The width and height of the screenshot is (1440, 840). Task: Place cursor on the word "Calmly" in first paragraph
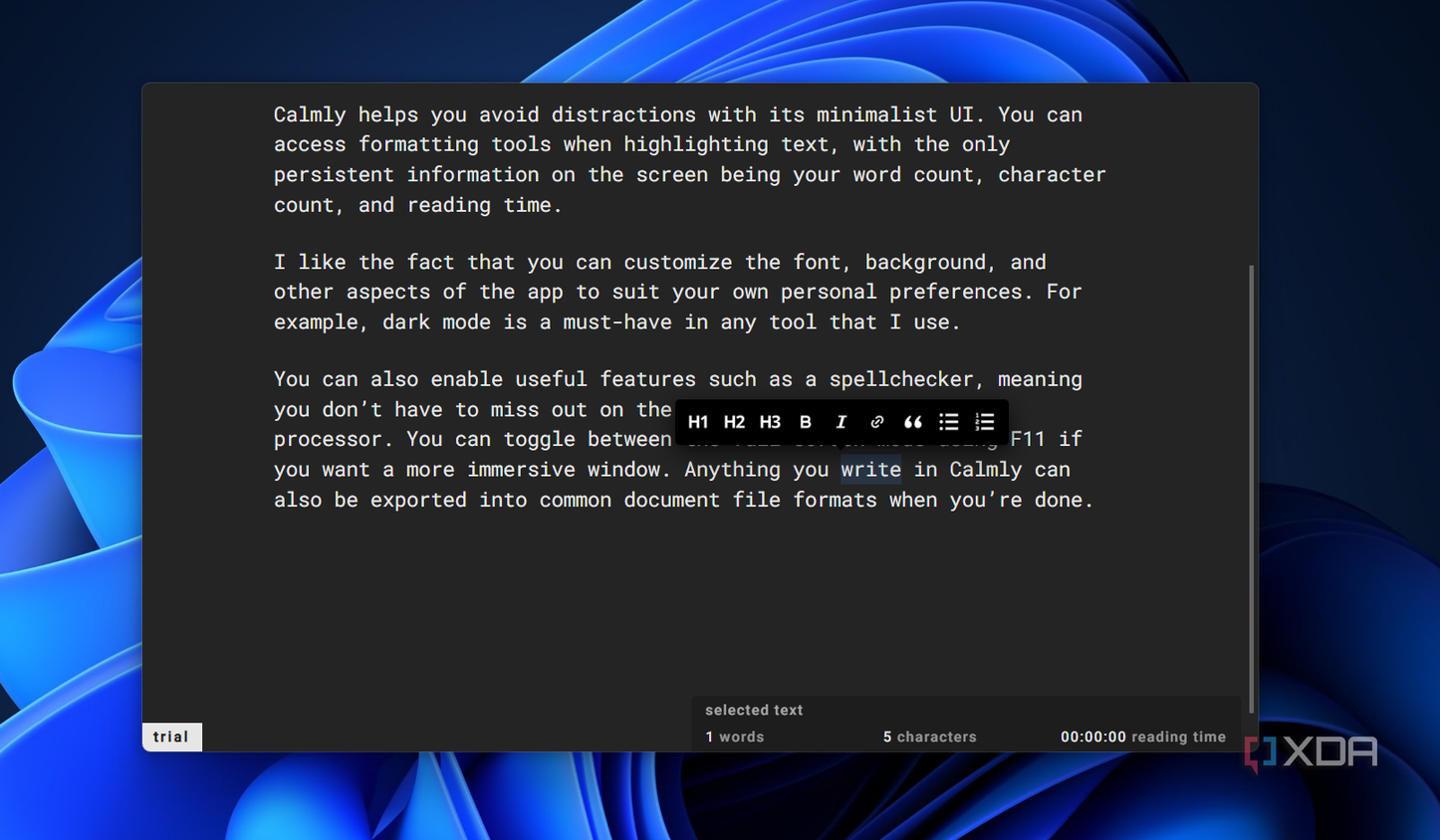310,114
